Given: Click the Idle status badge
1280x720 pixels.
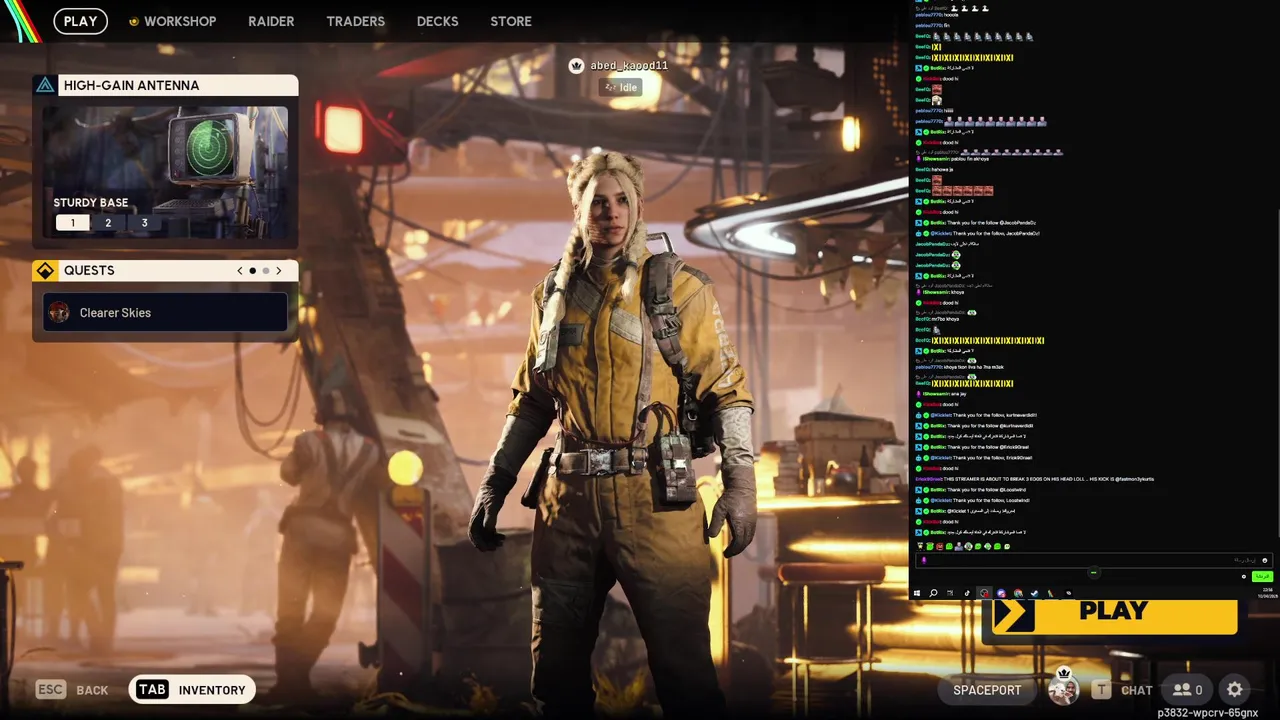Looking at the screenshot, I should (621, 87).
